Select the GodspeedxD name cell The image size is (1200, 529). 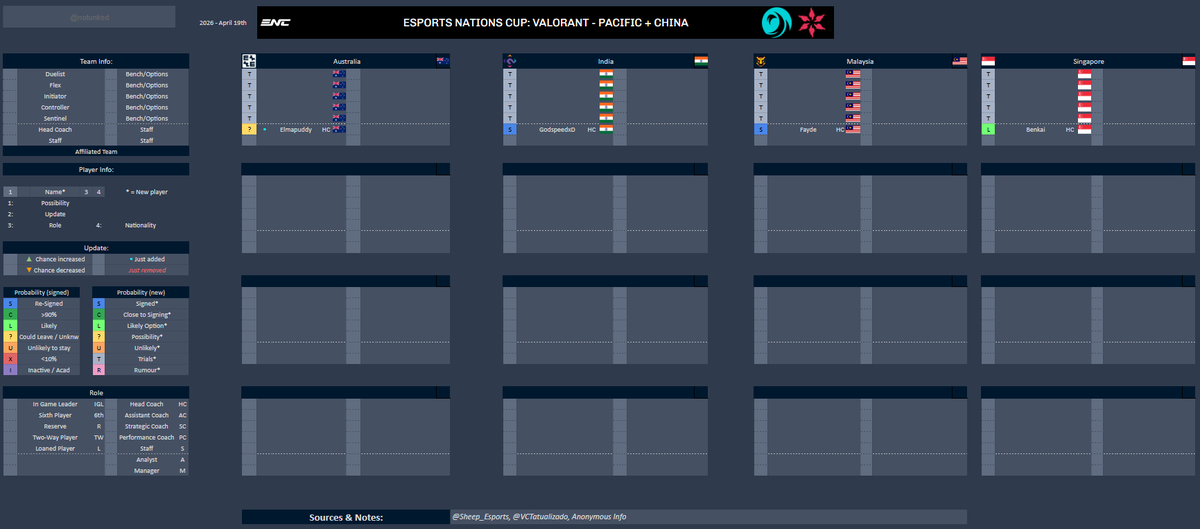[x=557, y=129]
